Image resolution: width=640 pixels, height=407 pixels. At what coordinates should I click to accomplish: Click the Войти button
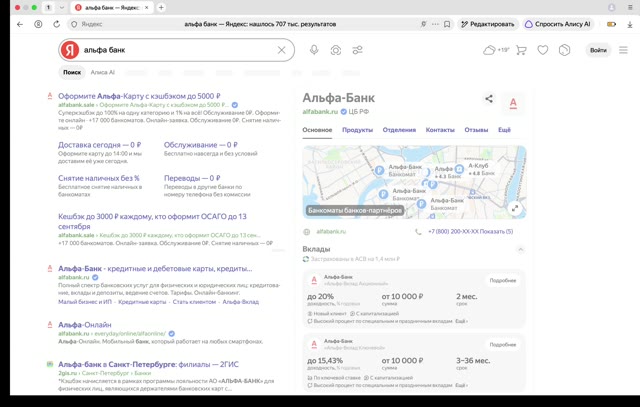(x=598, y=50)
